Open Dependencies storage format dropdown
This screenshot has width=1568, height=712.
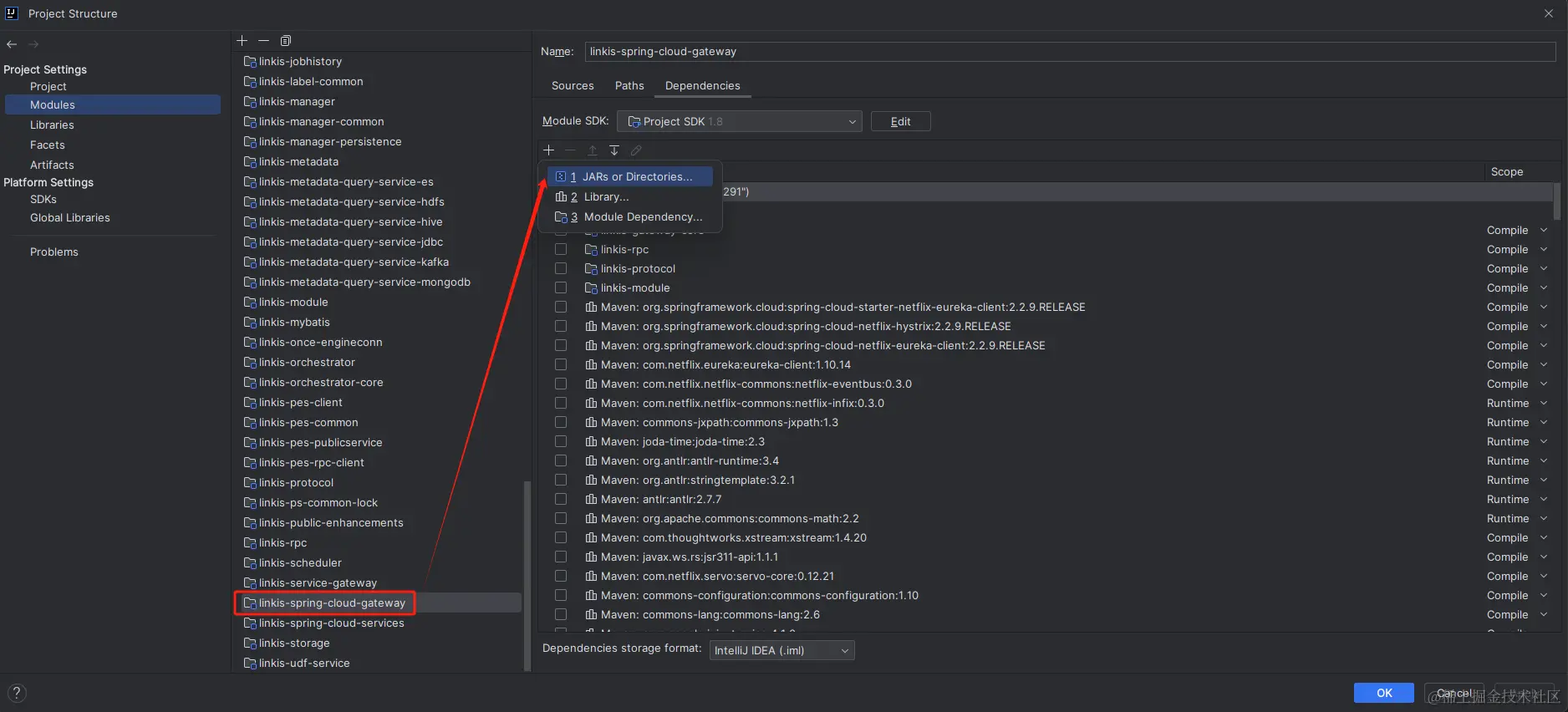(x=781, y=650)
